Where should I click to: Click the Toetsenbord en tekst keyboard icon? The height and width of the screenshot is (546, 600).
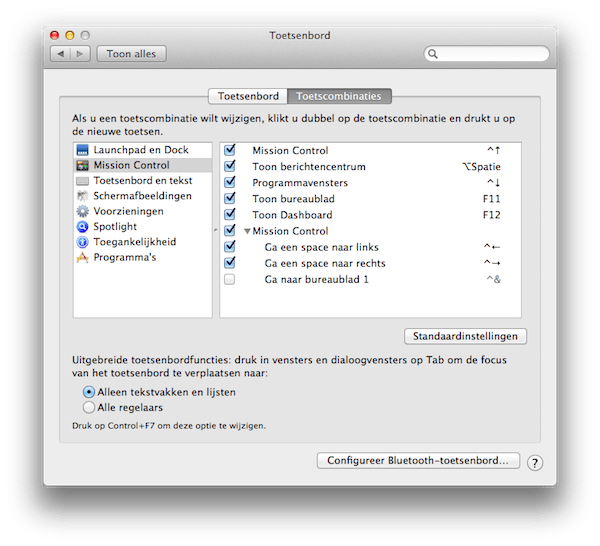point(82,181)
